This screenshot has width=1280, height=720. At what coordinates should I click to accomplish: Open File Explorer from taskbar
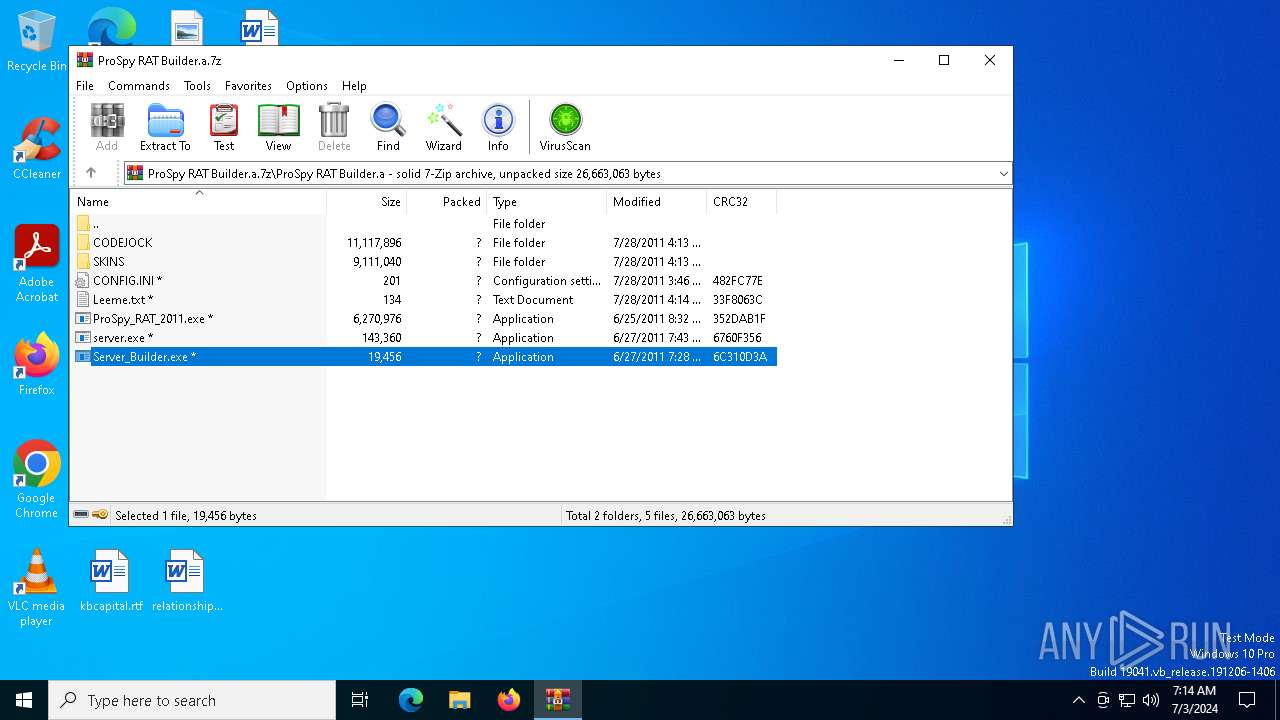click(x=460, y=700)
